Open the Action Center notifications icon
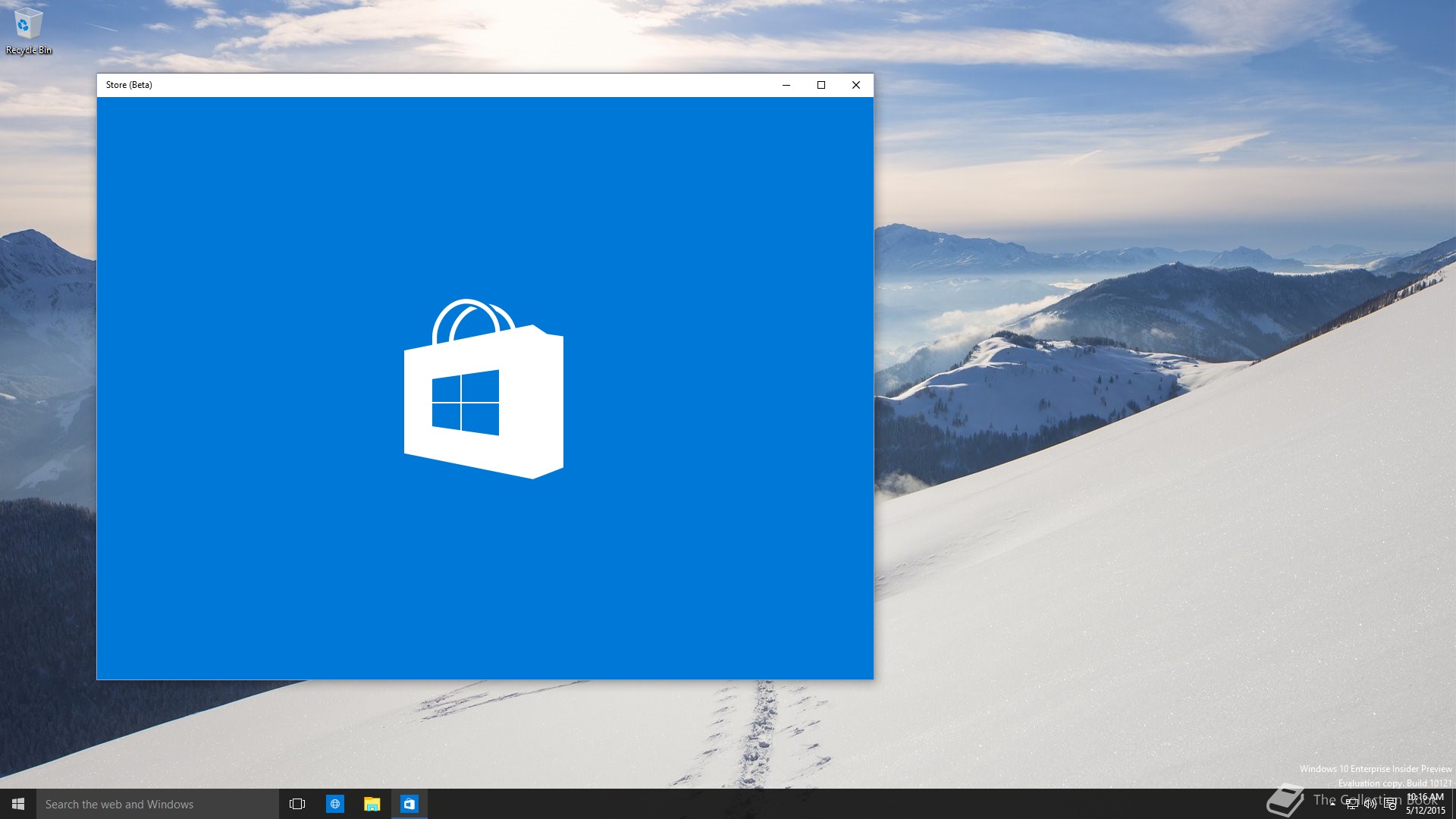 [x=1390, y=804]
